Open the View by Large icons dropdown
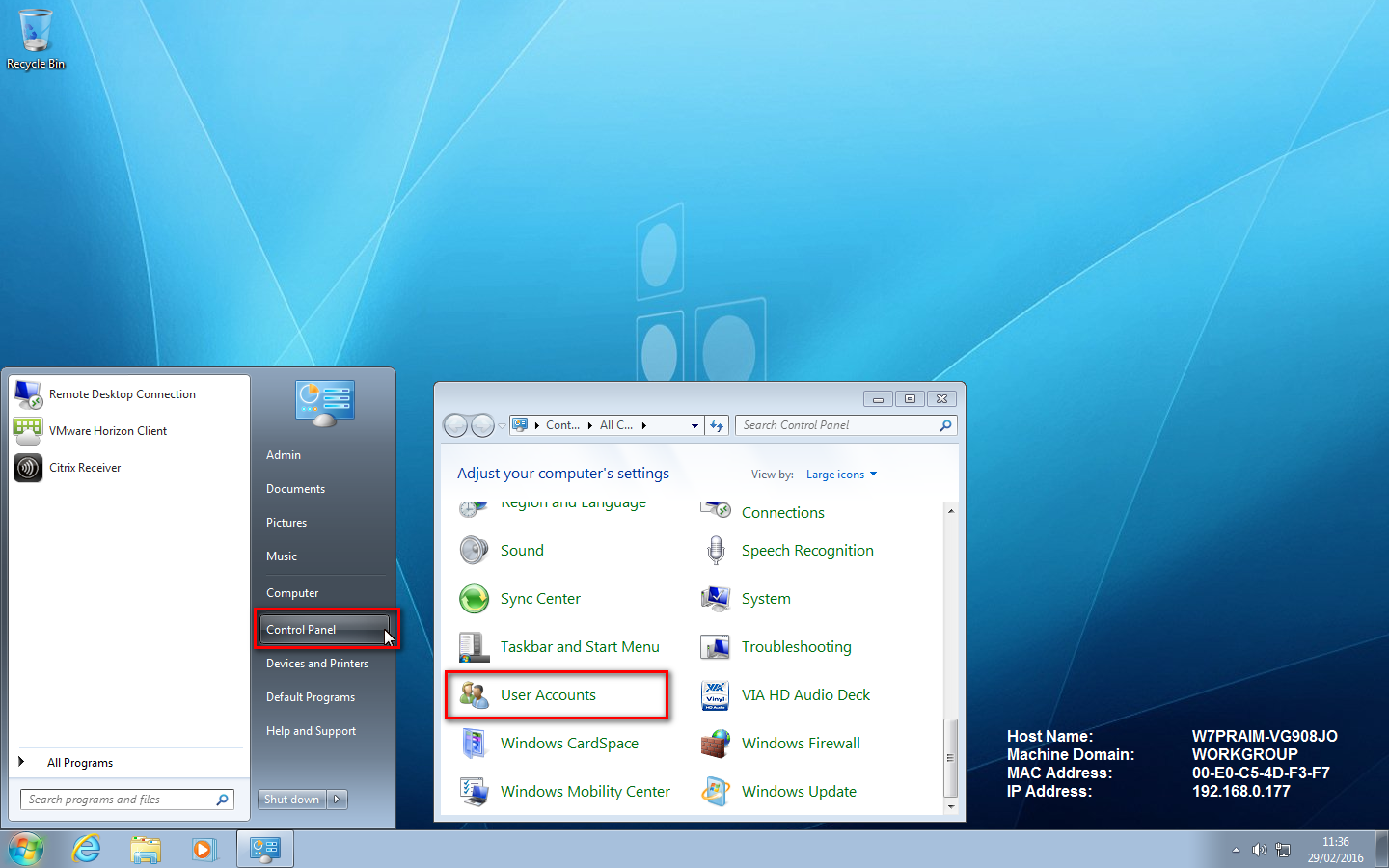Image resolution: width=1389 pixels, height=868 pixels. point(841,475)
